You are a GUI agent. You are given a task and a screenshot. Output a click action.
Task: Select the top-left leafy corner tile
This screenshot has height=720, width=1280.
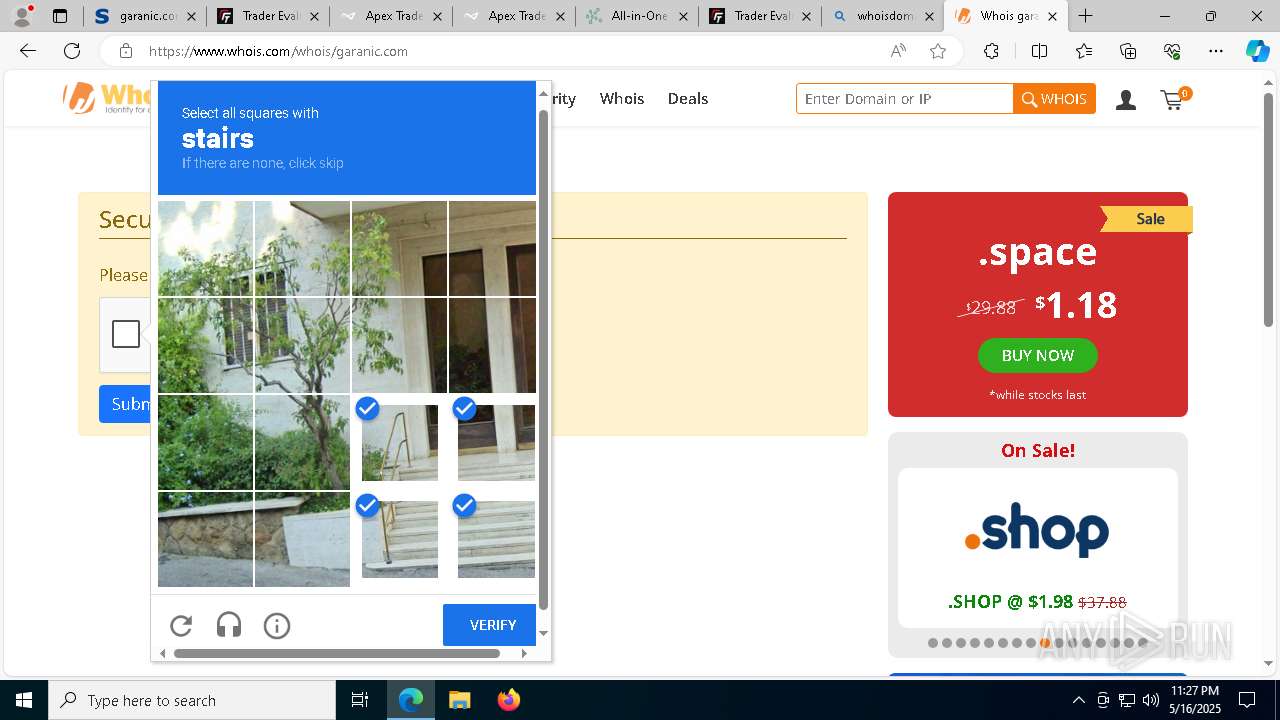click(x=205, y=248)
